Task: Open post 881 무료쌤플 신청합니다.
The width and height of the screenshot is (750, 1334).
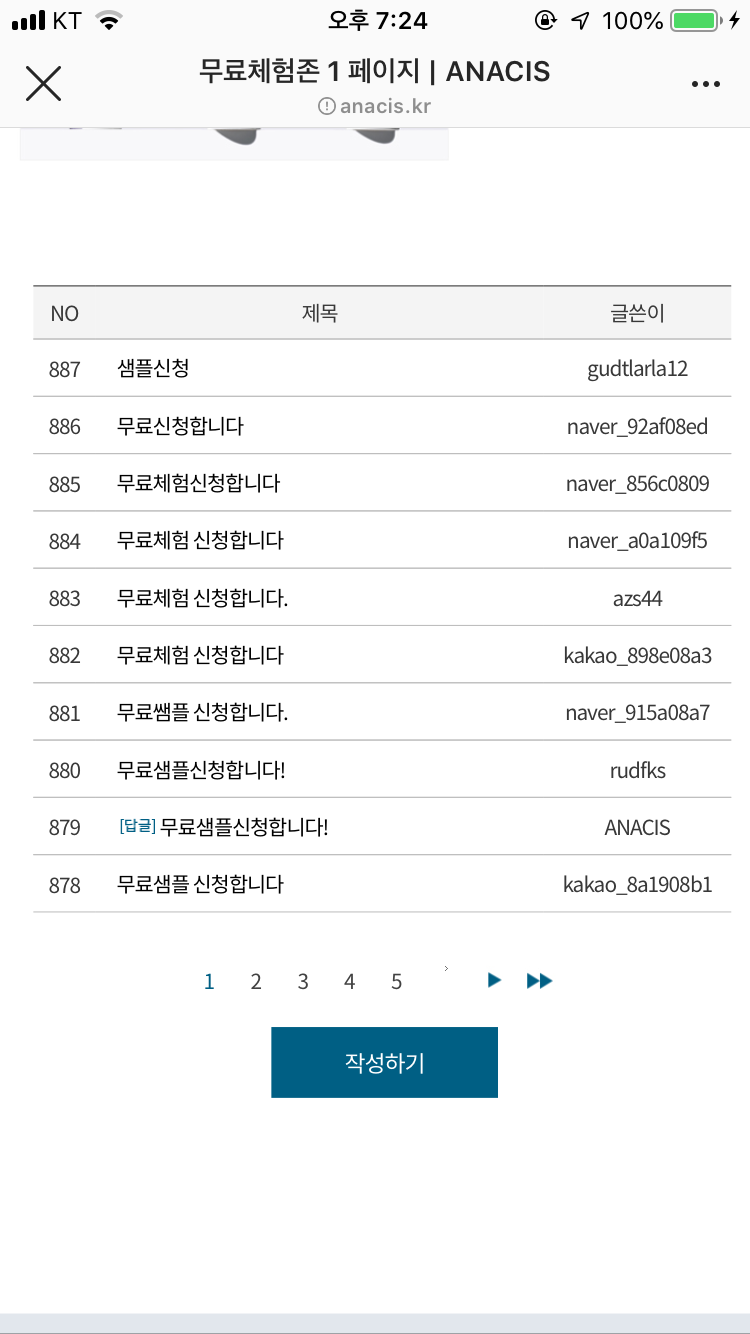Action: tap(202, 713)
